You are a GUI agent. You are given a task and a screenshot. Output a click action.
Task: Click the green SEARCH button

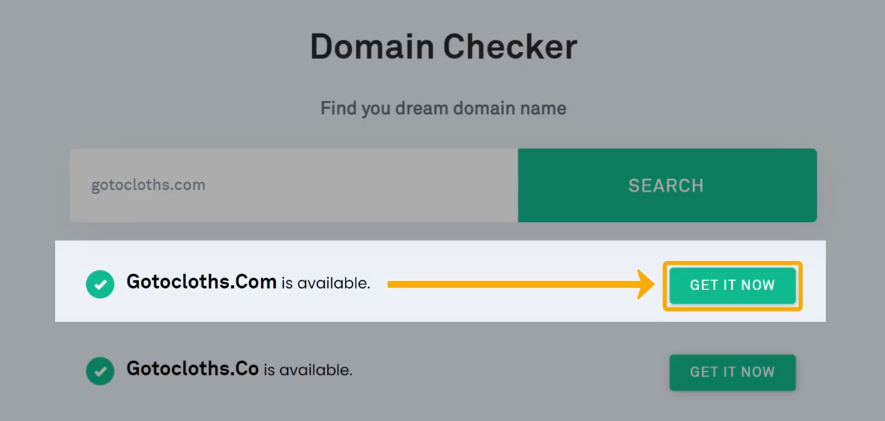667,185
